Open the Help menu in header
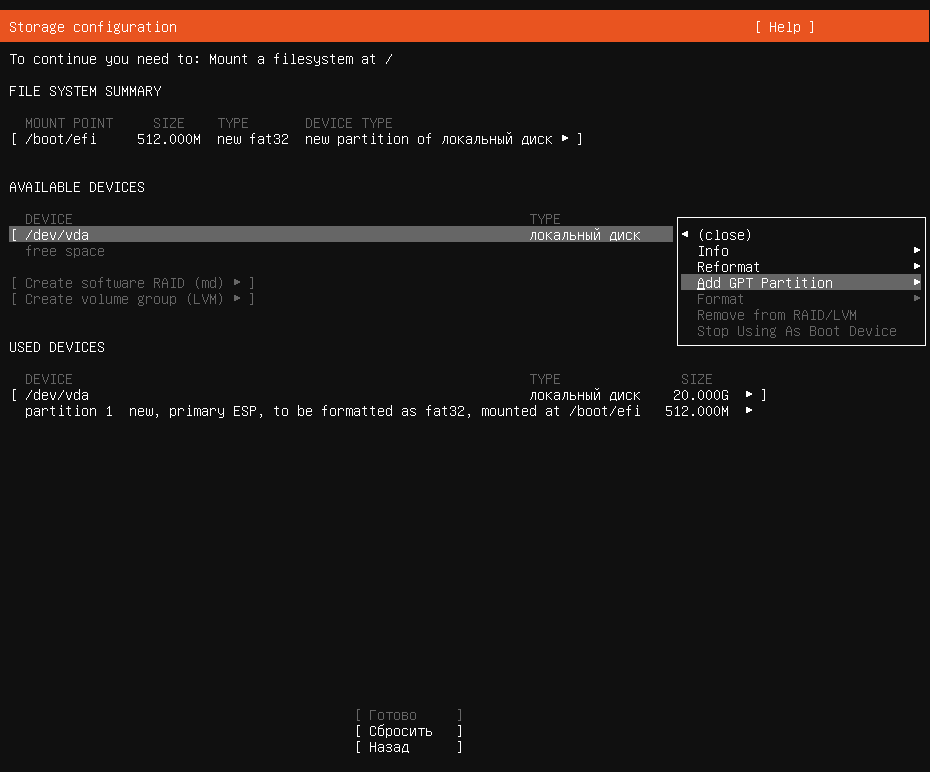Viewport: 930px width, 772px height. [785, 27]
